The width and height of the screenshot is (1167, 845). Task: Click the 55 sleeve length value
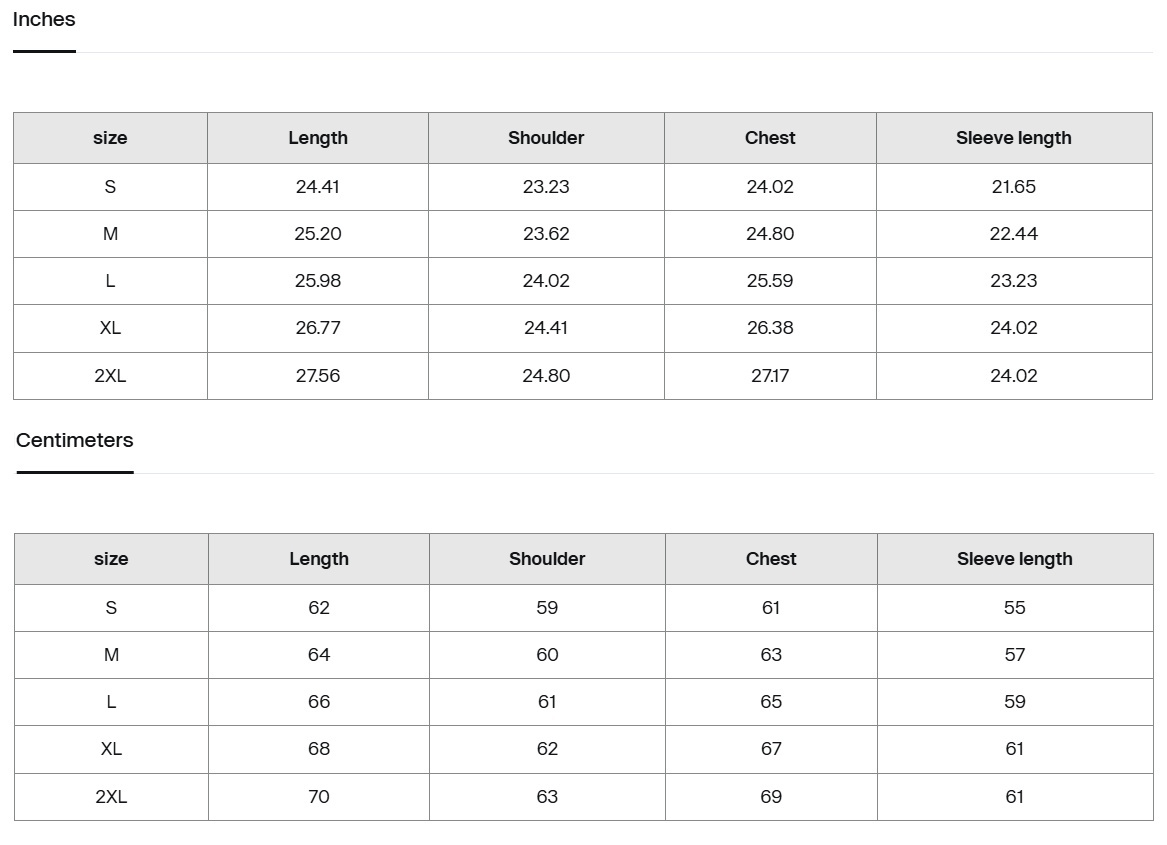[x=1014, y=608]
